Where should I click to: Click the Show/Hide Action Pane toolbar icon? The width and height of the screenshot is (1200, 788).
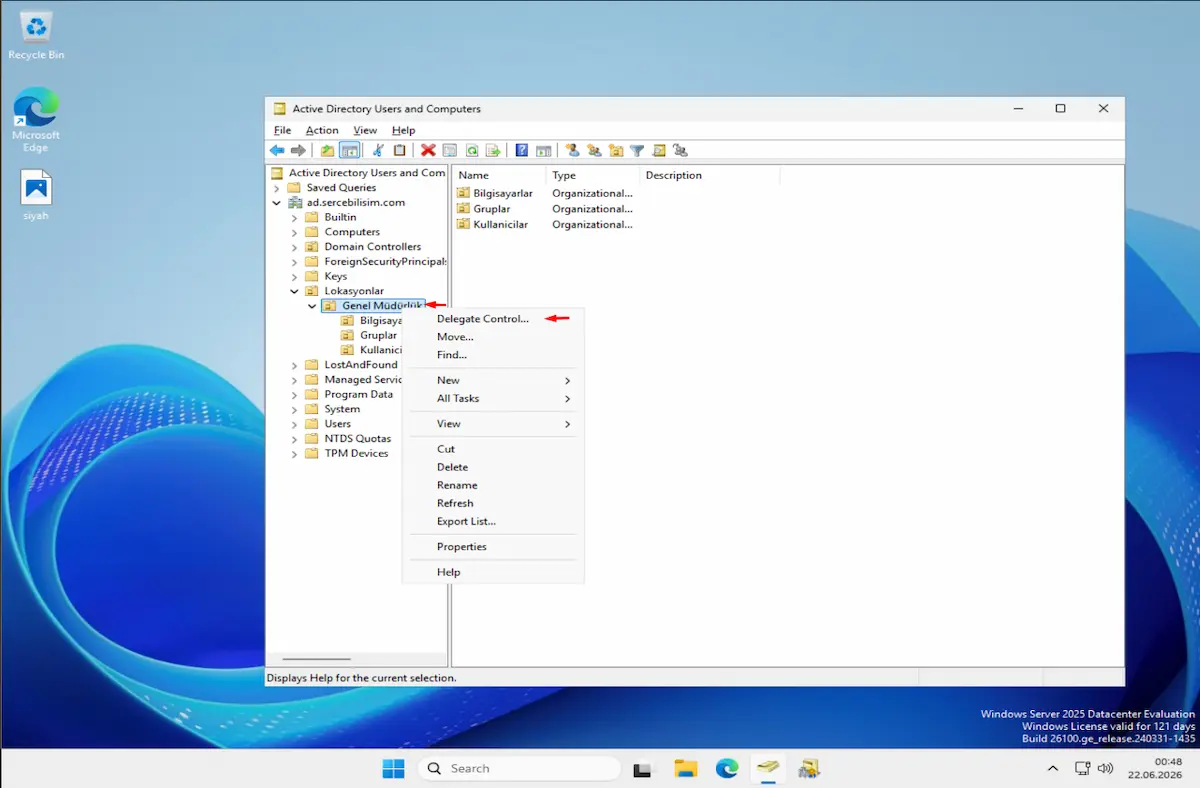(x=544, y=150)
